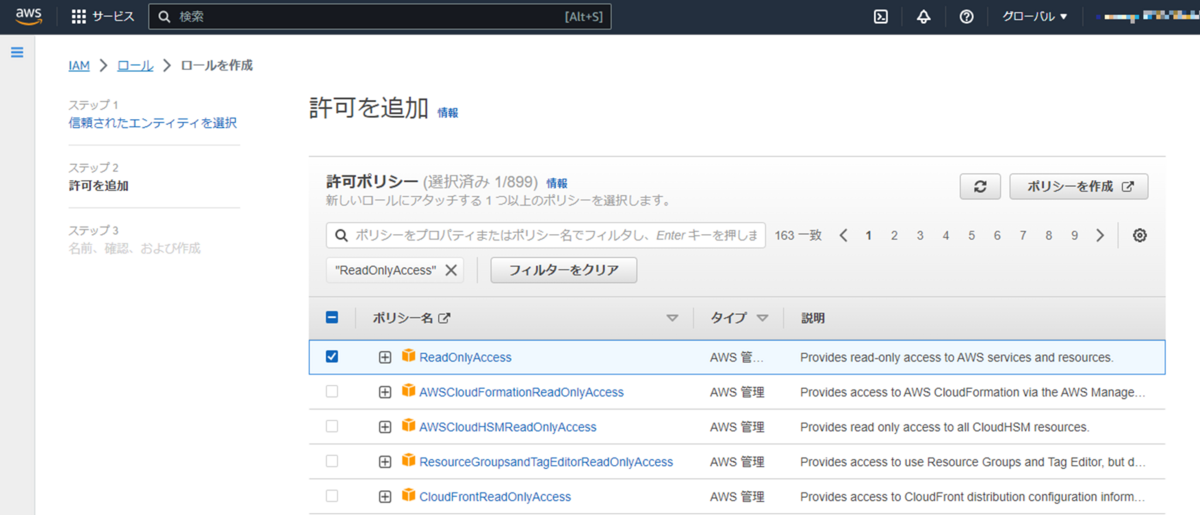
Task: Click the CloudFrontReadOnlyAccess policy cube icon
Action: click(408, 496)
